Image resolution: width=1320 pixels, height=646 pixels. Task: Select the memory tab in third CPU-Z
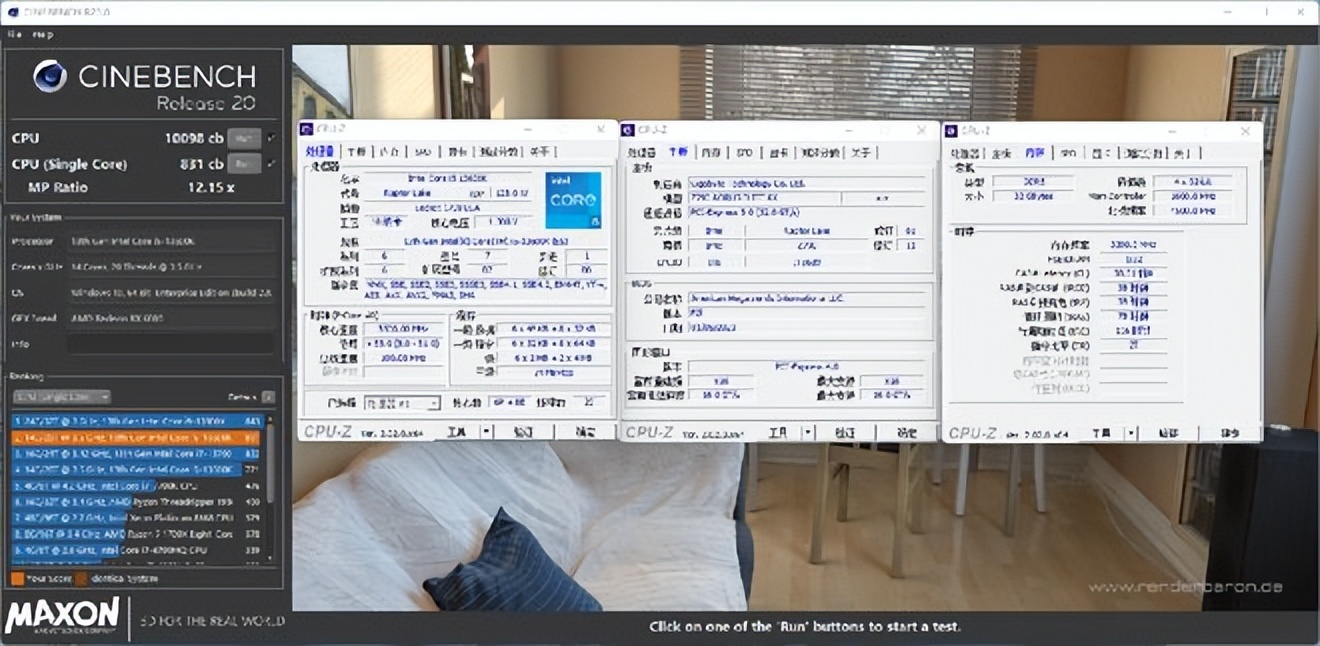pos(1034,153)
